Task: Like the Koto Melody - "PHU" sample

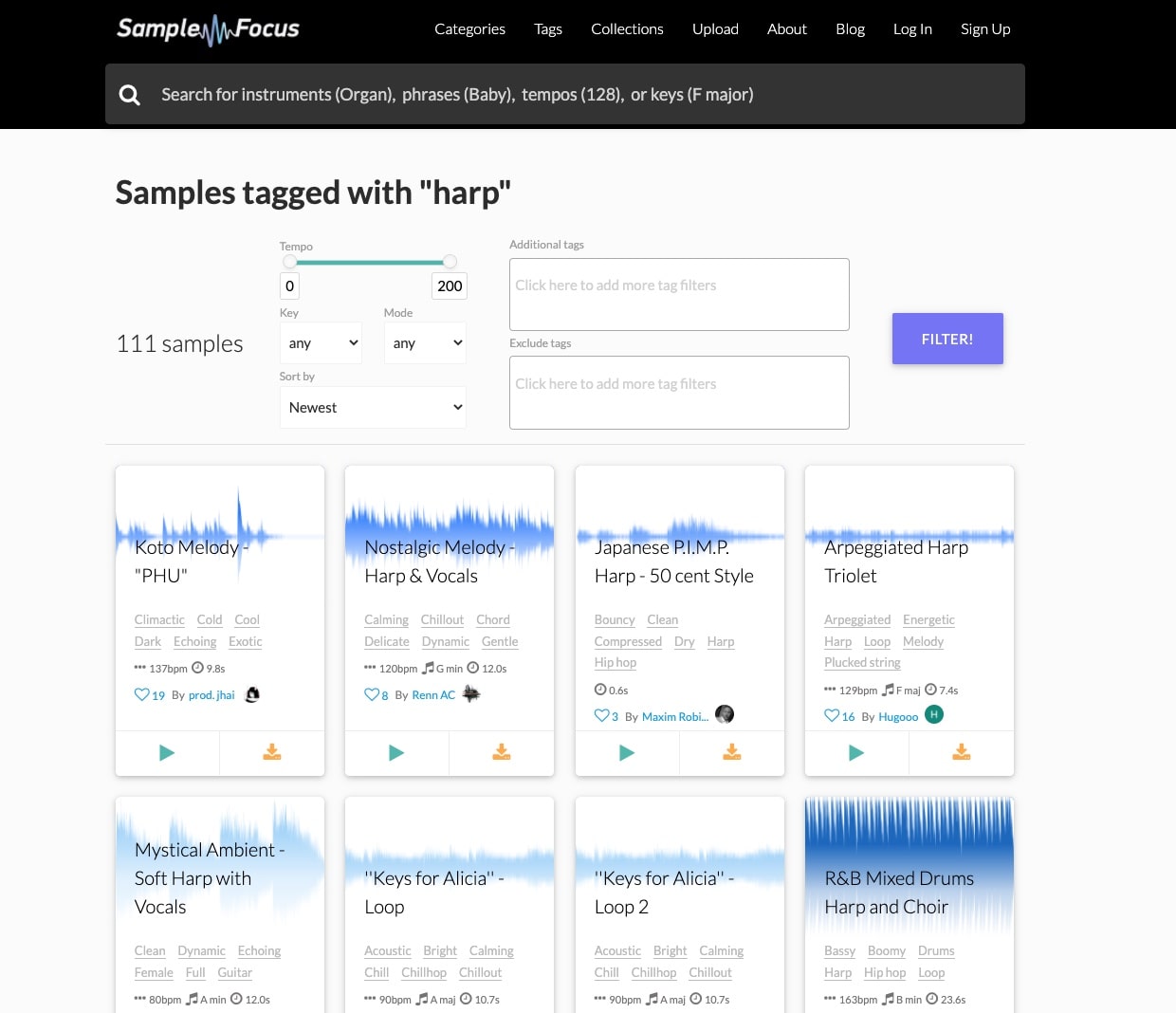Action: point(141,694)
